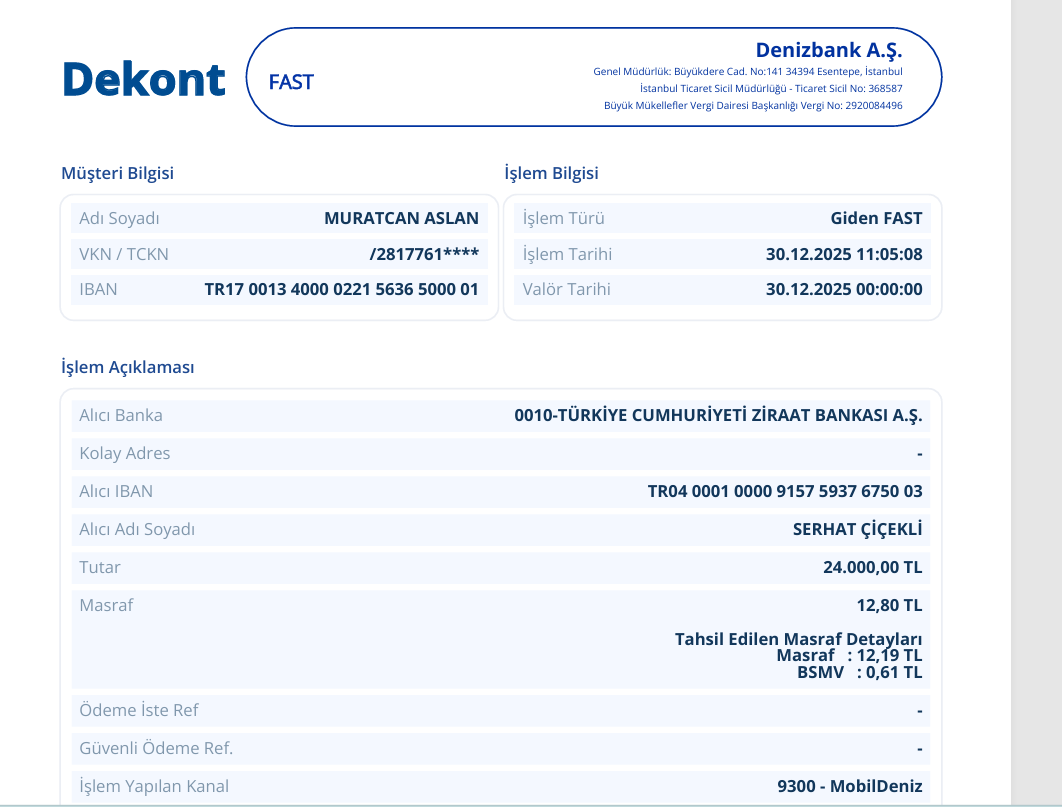Screen dimensions: 1062x807
Task: Select the BSMV : 0,61 TL line
Action: (x=859, y=672)
